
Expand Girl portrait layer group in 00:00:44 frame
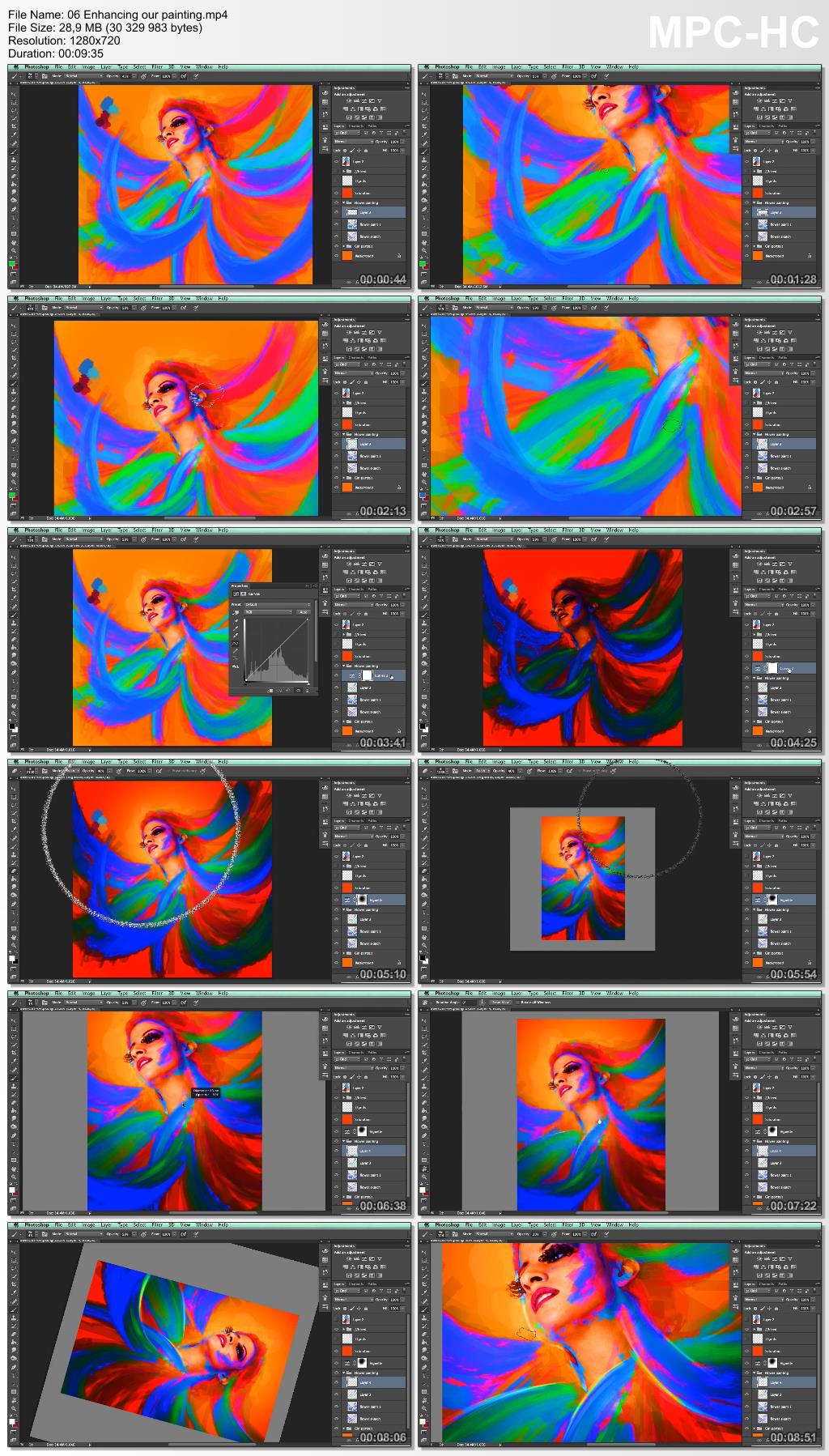pyautogui.click(x=344, y=246)
